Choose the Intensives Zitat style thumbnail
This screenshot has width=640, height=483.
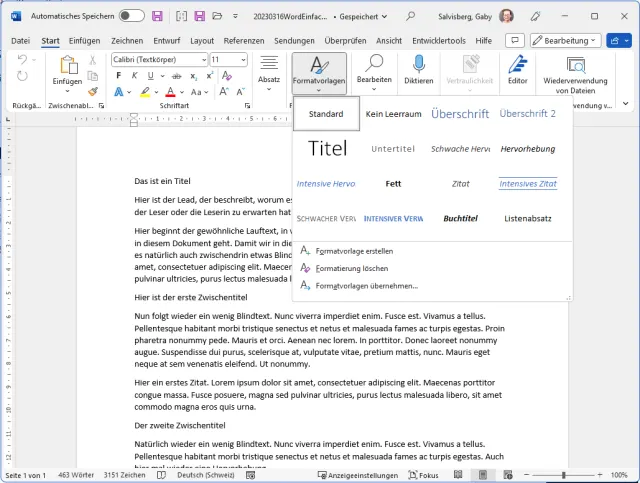[528, 184]
